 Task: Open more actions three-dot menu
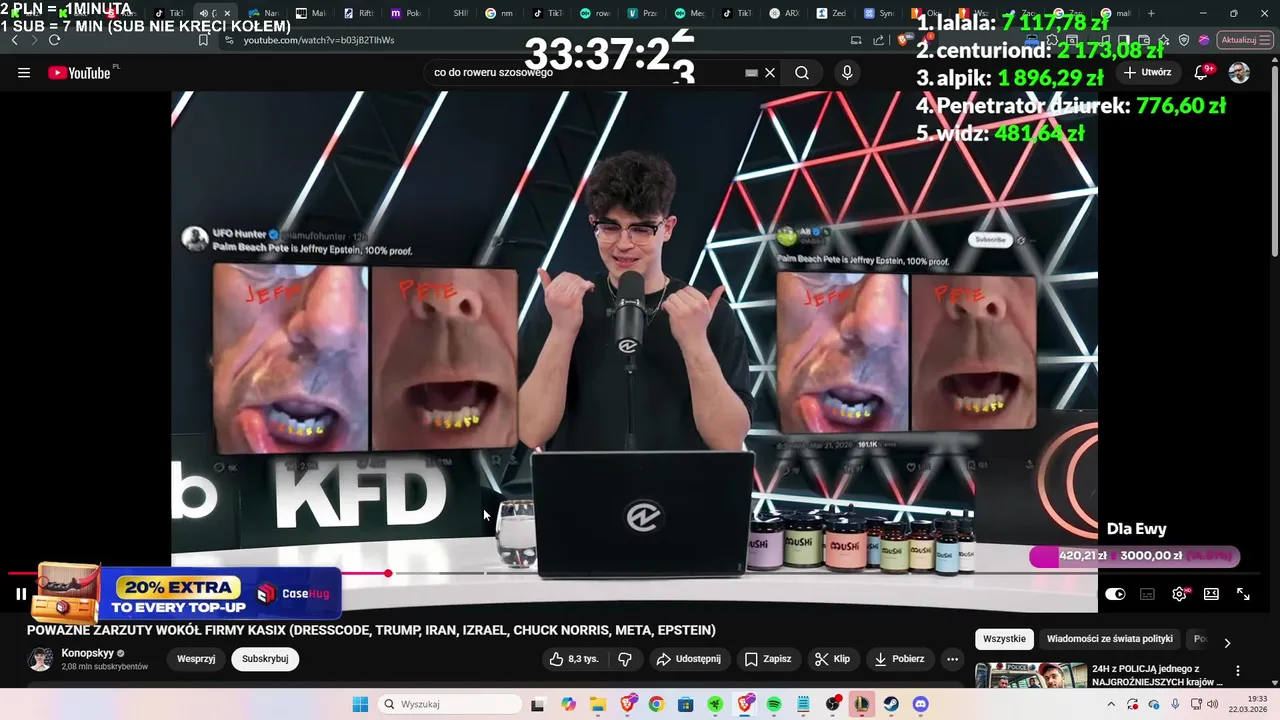[952, 659]
